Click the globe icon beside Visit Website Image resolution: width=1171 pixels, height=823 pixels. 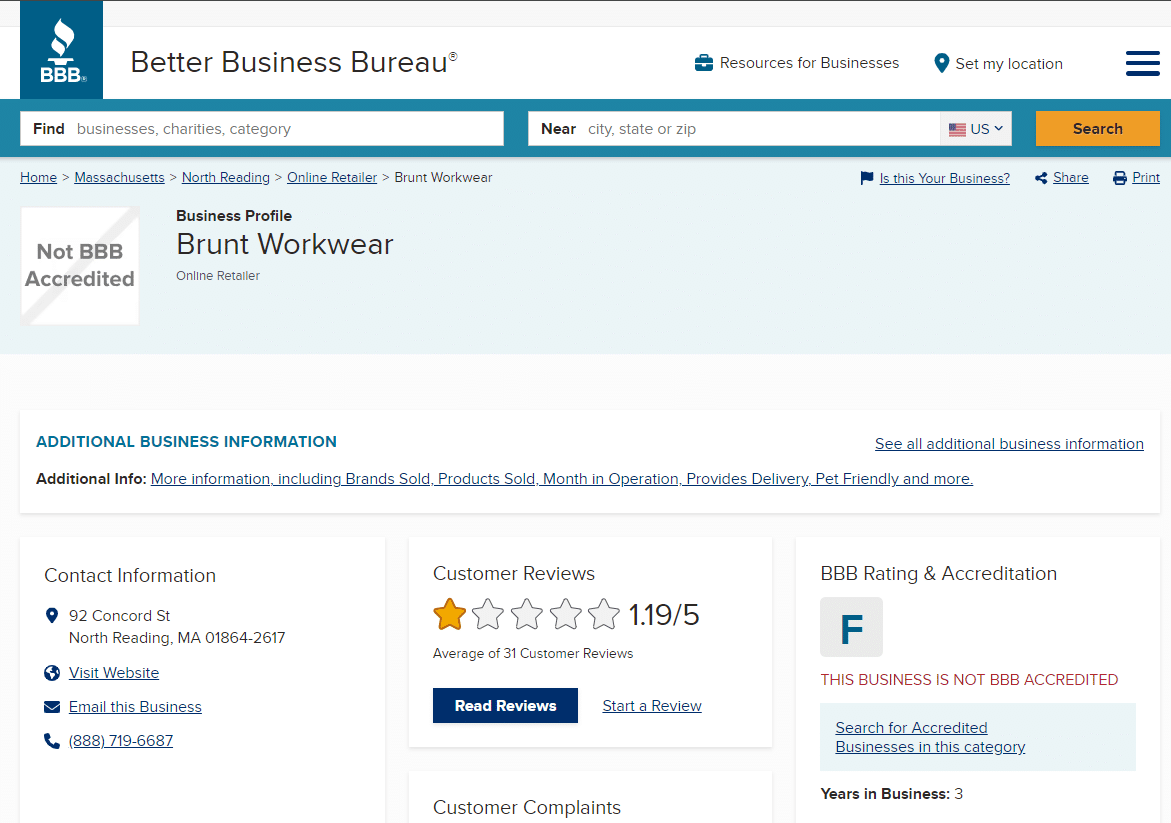tap(52, 673)
